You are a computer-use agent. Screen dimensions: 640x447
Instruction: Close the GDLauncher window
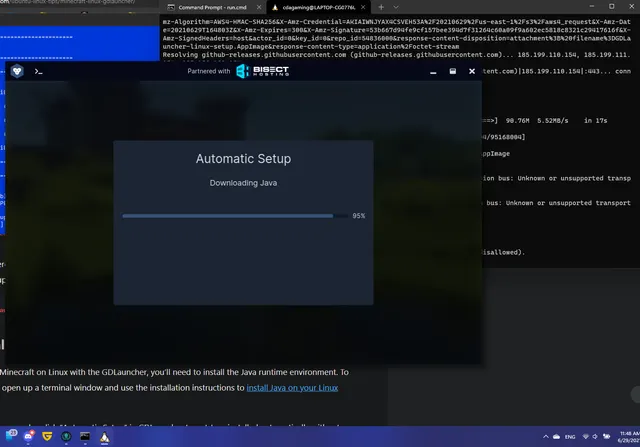472,71
